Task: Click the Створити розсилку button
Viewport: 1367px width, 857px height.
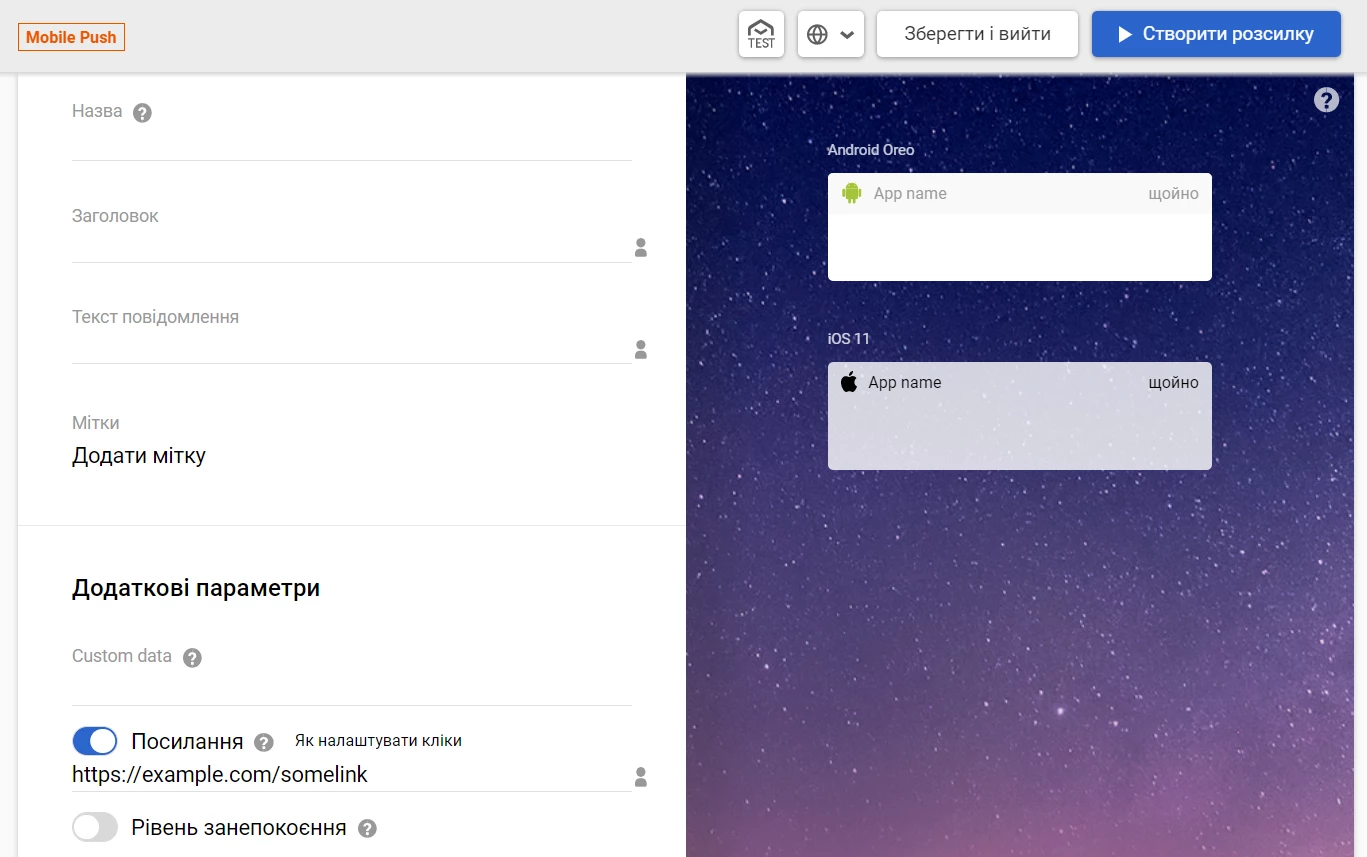Action: pyautogui.click(x=1216, y=34)
